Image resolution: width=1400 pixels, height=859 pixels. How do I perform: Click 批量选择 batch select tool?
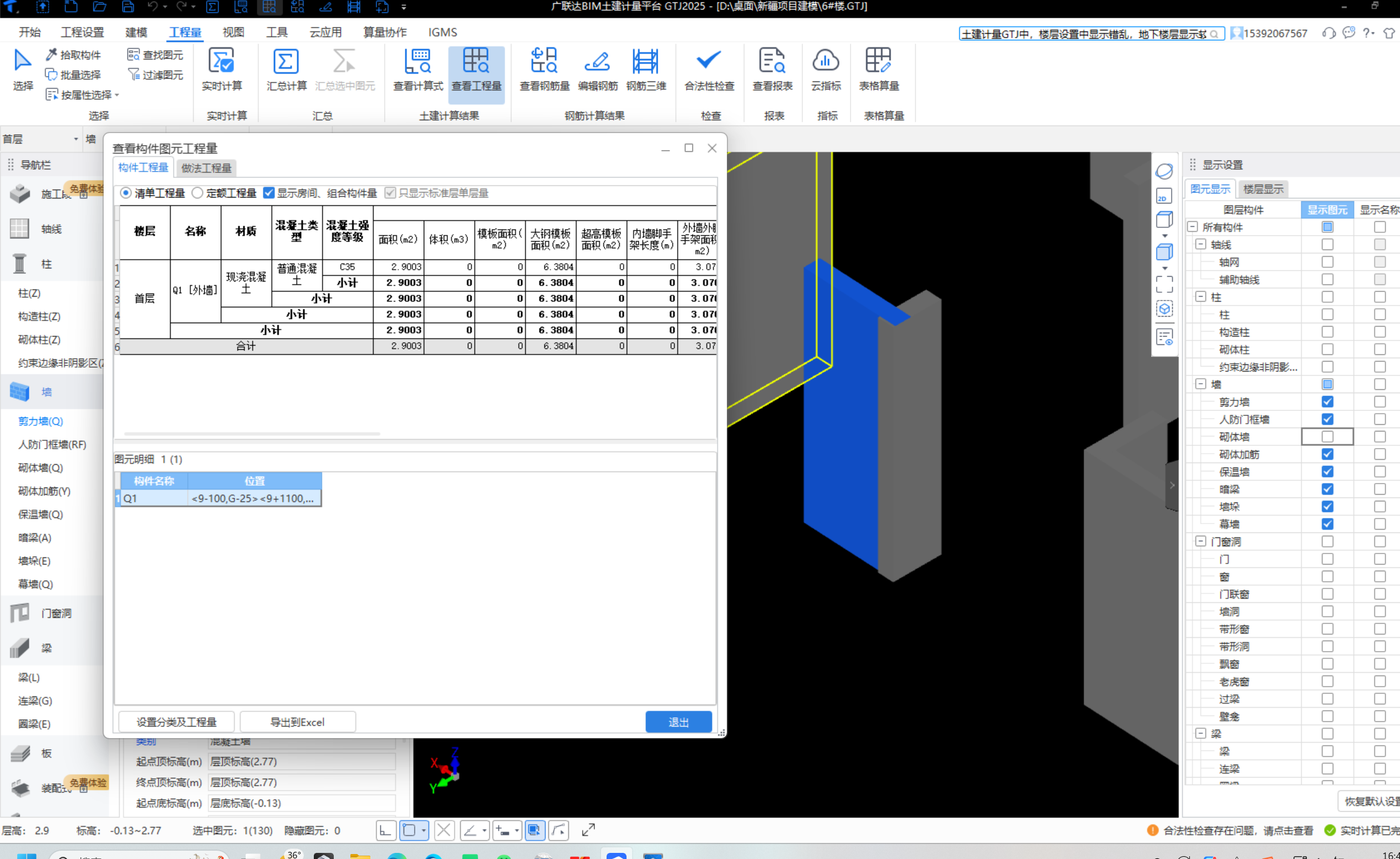73,74
